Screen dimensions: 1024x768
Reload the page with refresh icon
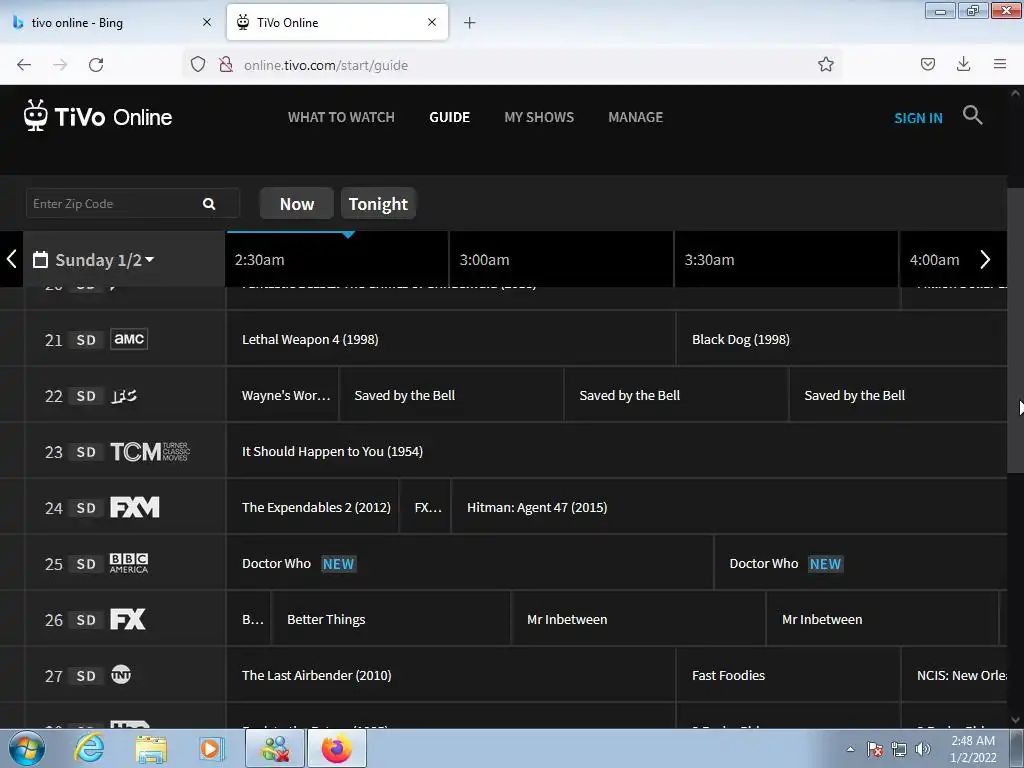96,65
